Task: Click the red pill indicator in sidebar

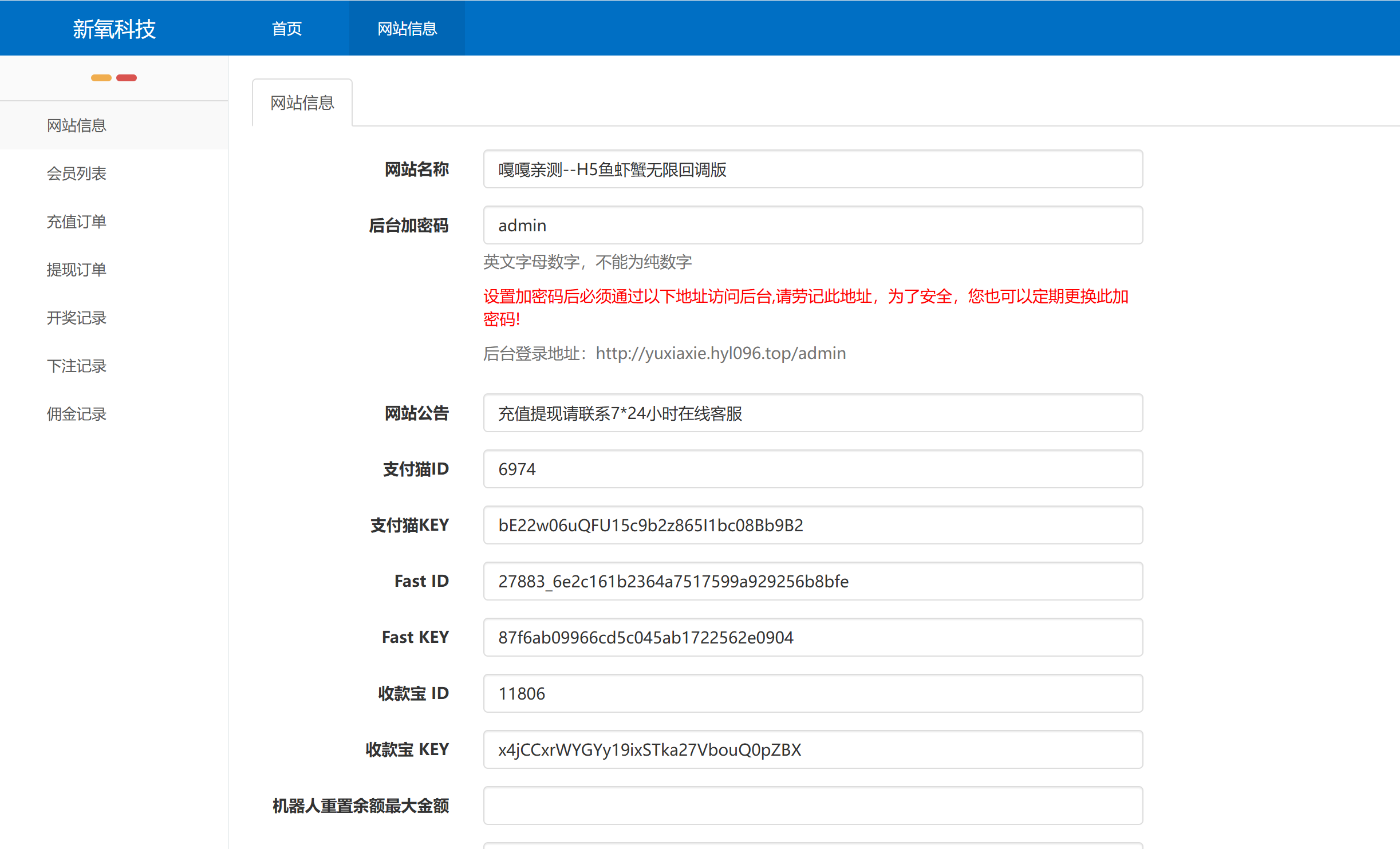Action: coord(127,78)
